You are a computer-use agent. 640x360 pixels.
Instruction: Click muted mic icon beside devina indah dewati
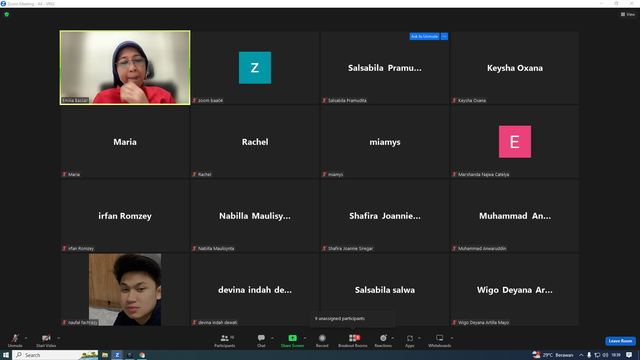click(x=195, y=322)
